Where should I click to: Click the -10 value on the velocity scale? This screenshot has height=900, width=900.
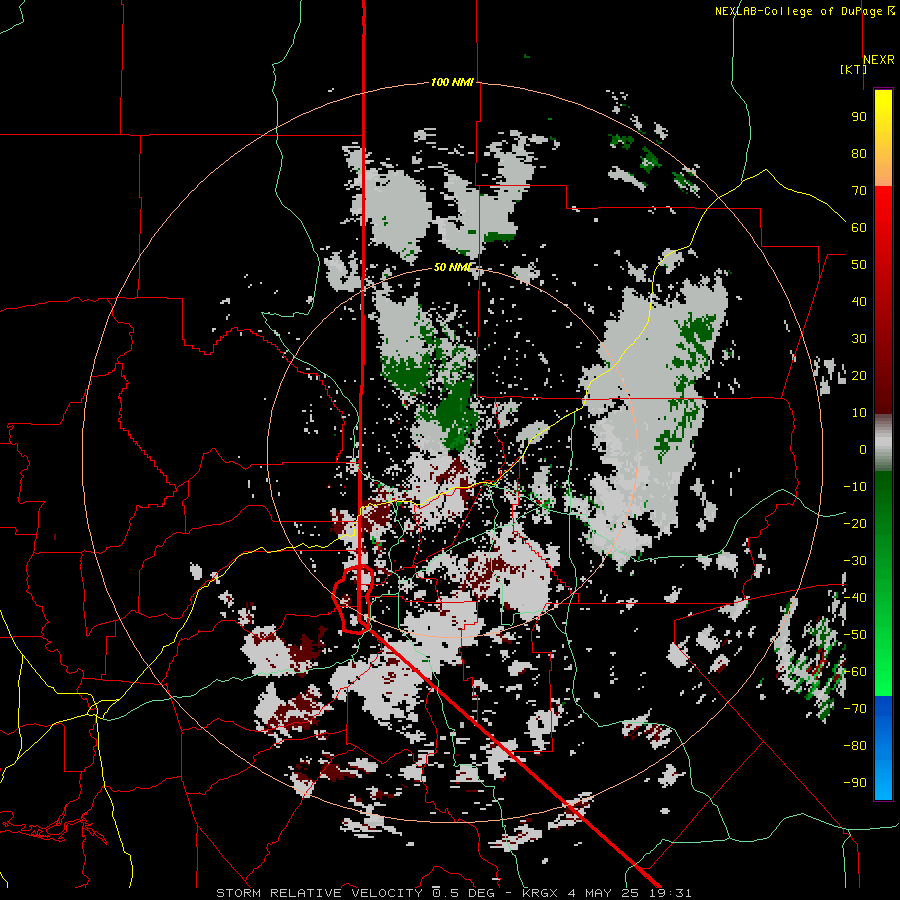(855, 487)
